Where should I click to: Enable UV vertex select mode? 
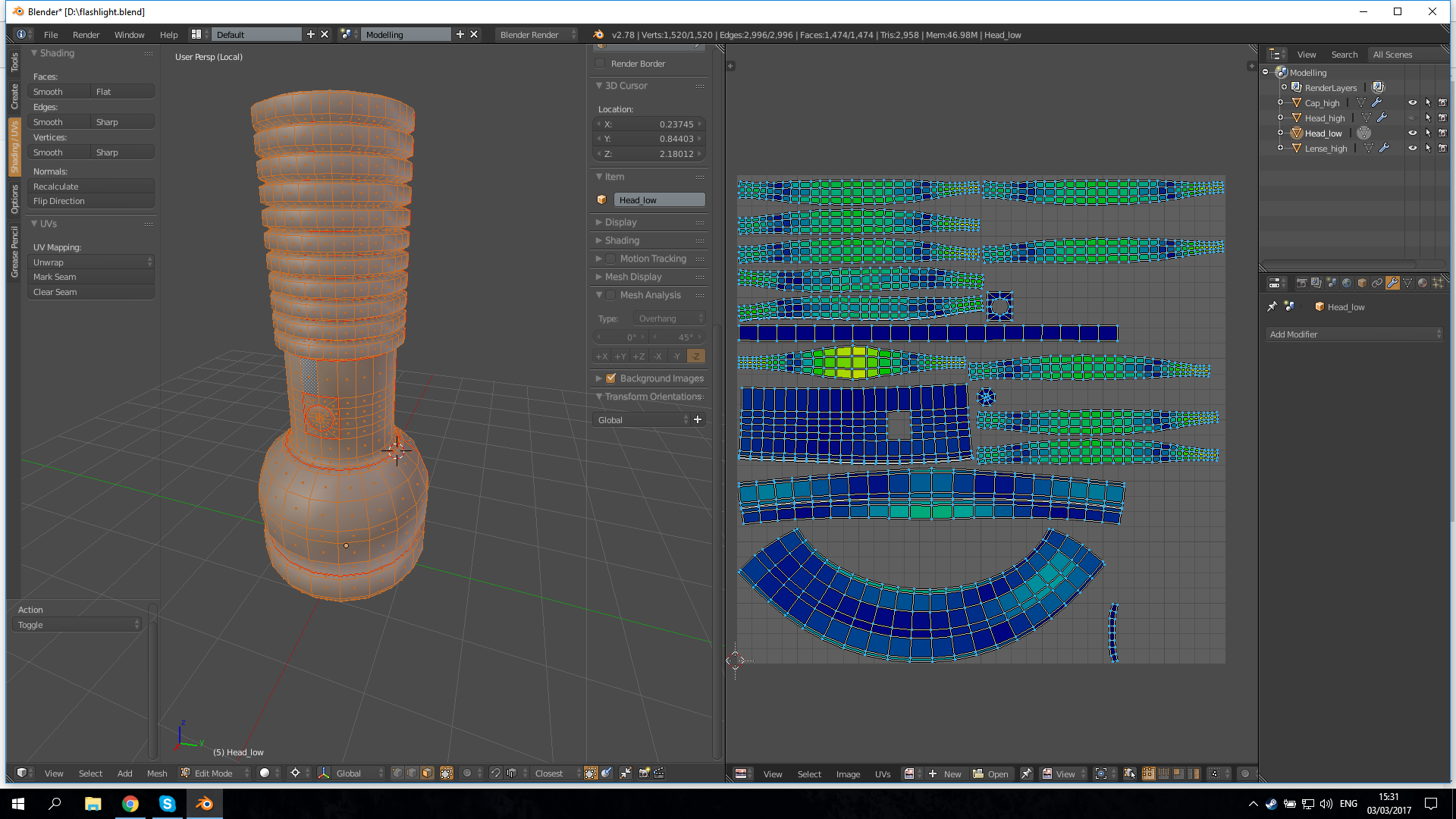[1148, 773]
